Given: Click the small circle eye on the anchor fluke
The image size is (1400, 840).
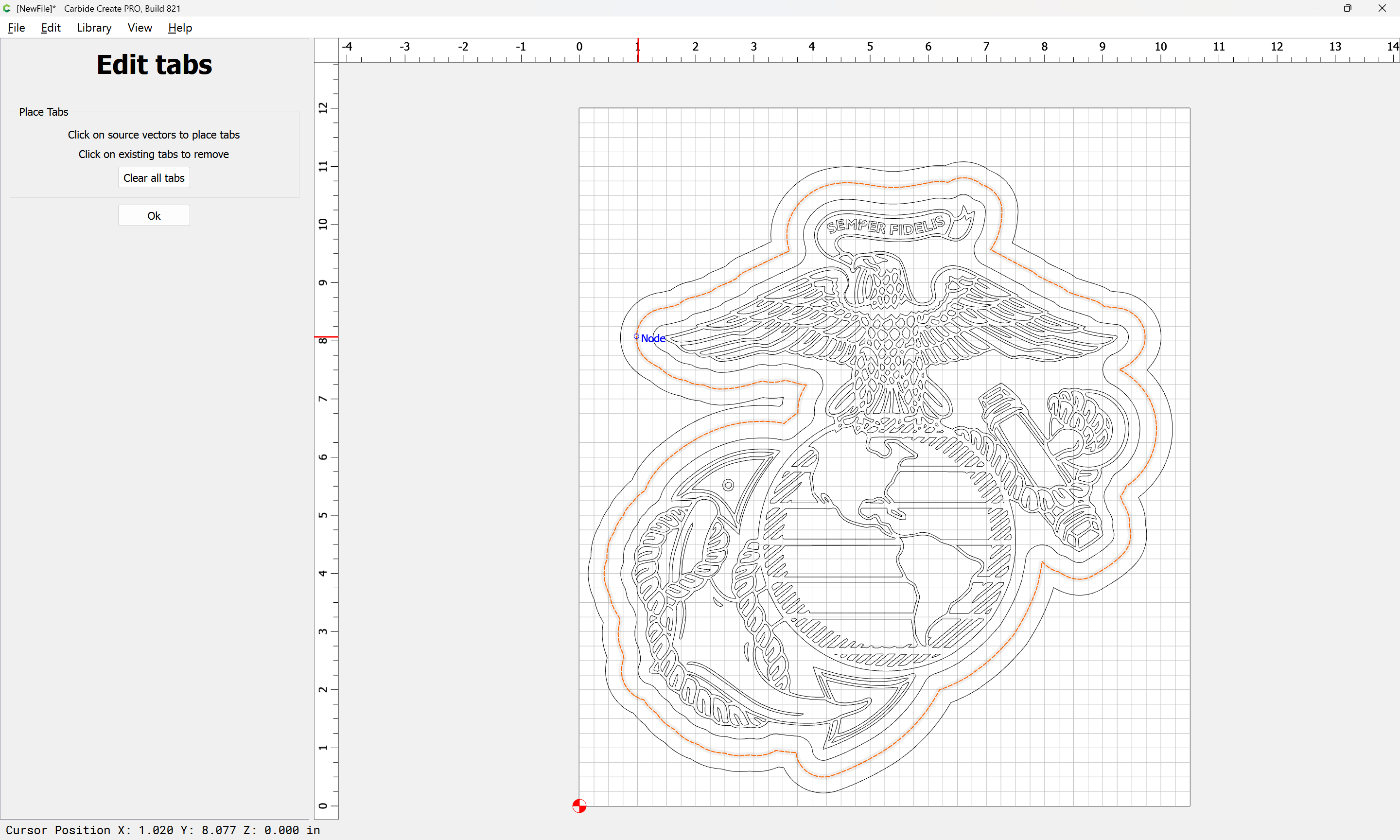Looking at the screenshot, I should click(728, 485).
